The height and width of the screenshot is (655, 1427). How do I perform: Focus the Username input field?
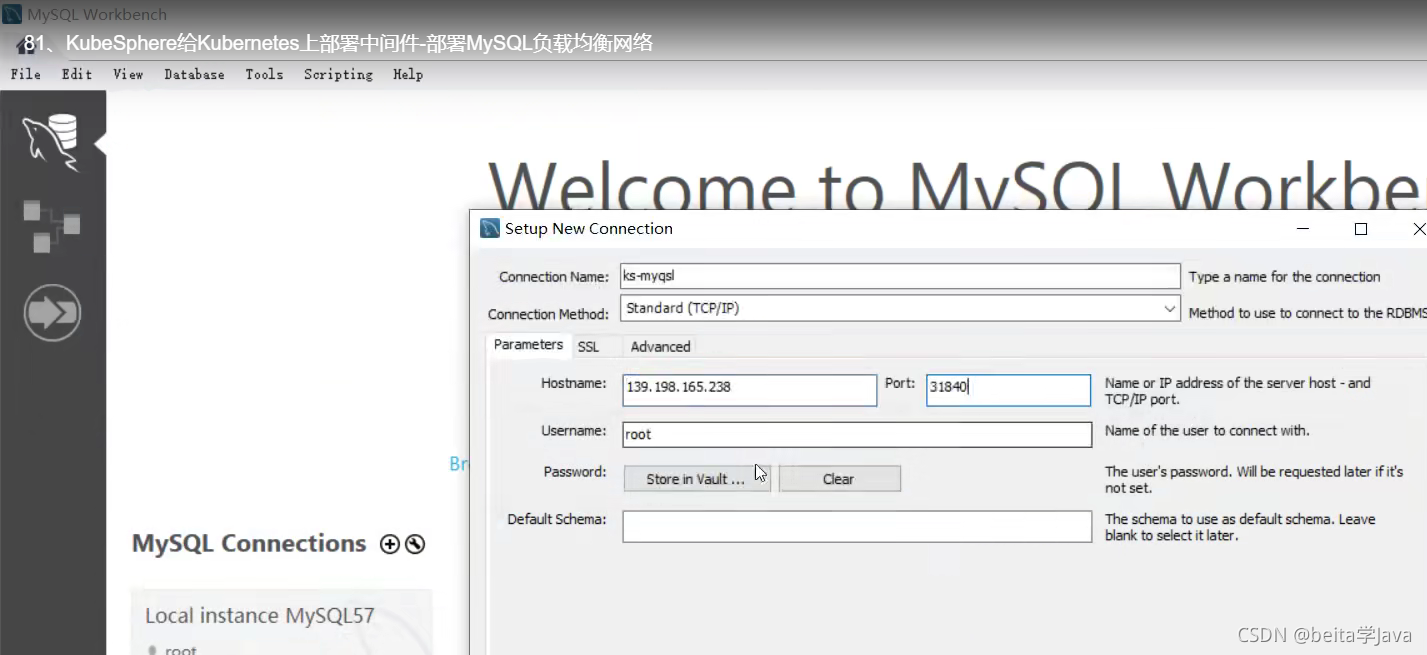point(857,434)
